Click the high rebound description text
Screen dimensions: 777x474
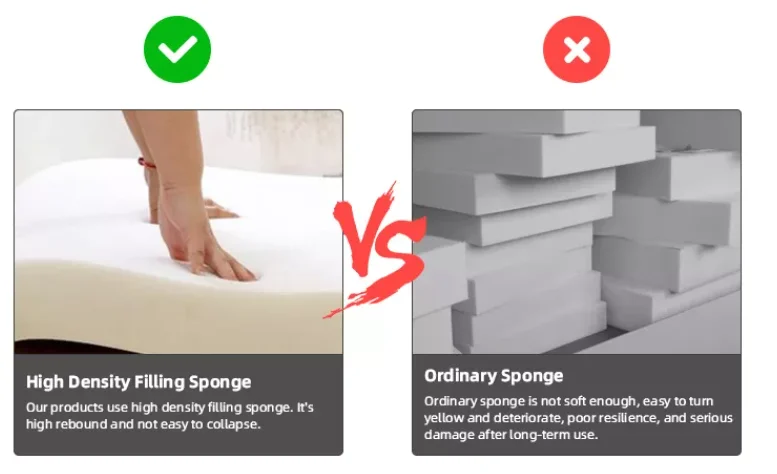click(169, 416)
